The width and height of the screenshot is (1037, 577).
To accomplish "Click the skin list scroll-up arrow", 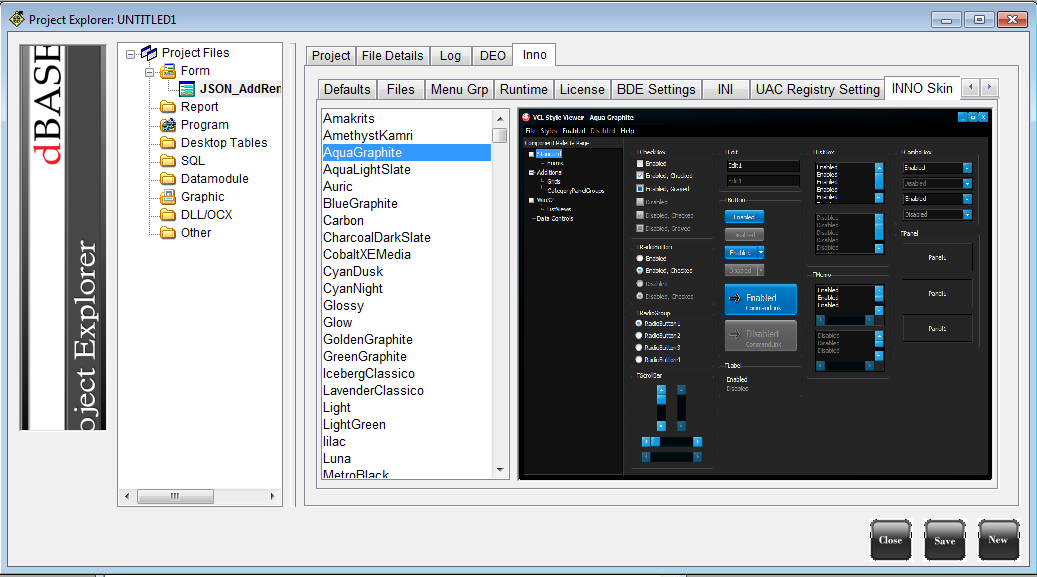I will click(x=500, y=119).
